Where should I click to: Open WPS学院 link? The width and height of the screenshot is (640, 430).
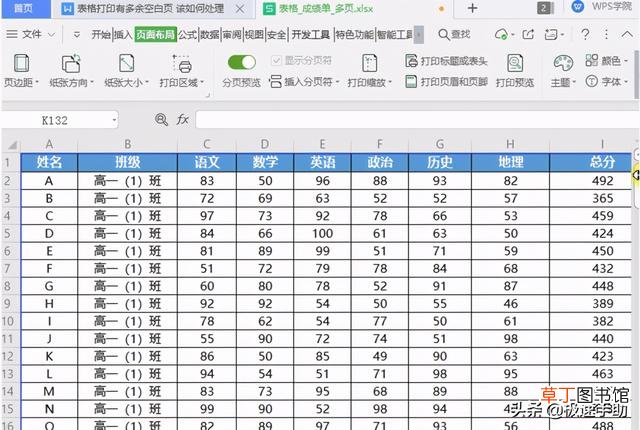pos(602,7)
